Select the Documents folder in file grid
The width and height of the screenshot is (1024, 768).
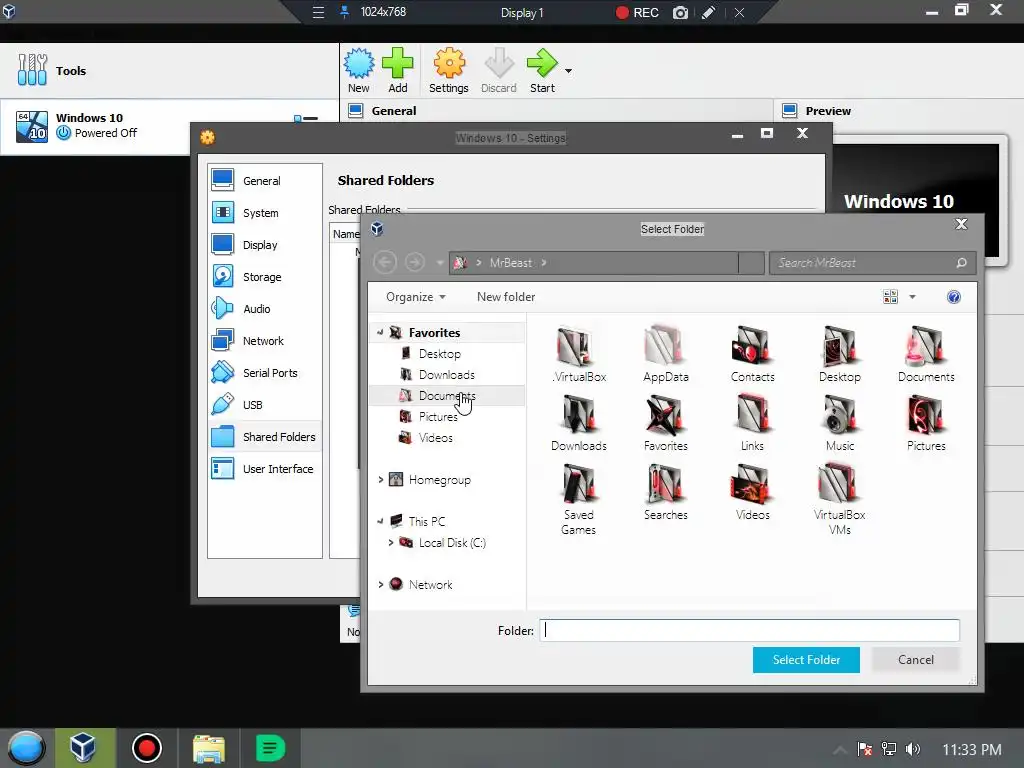coord(925,353)
